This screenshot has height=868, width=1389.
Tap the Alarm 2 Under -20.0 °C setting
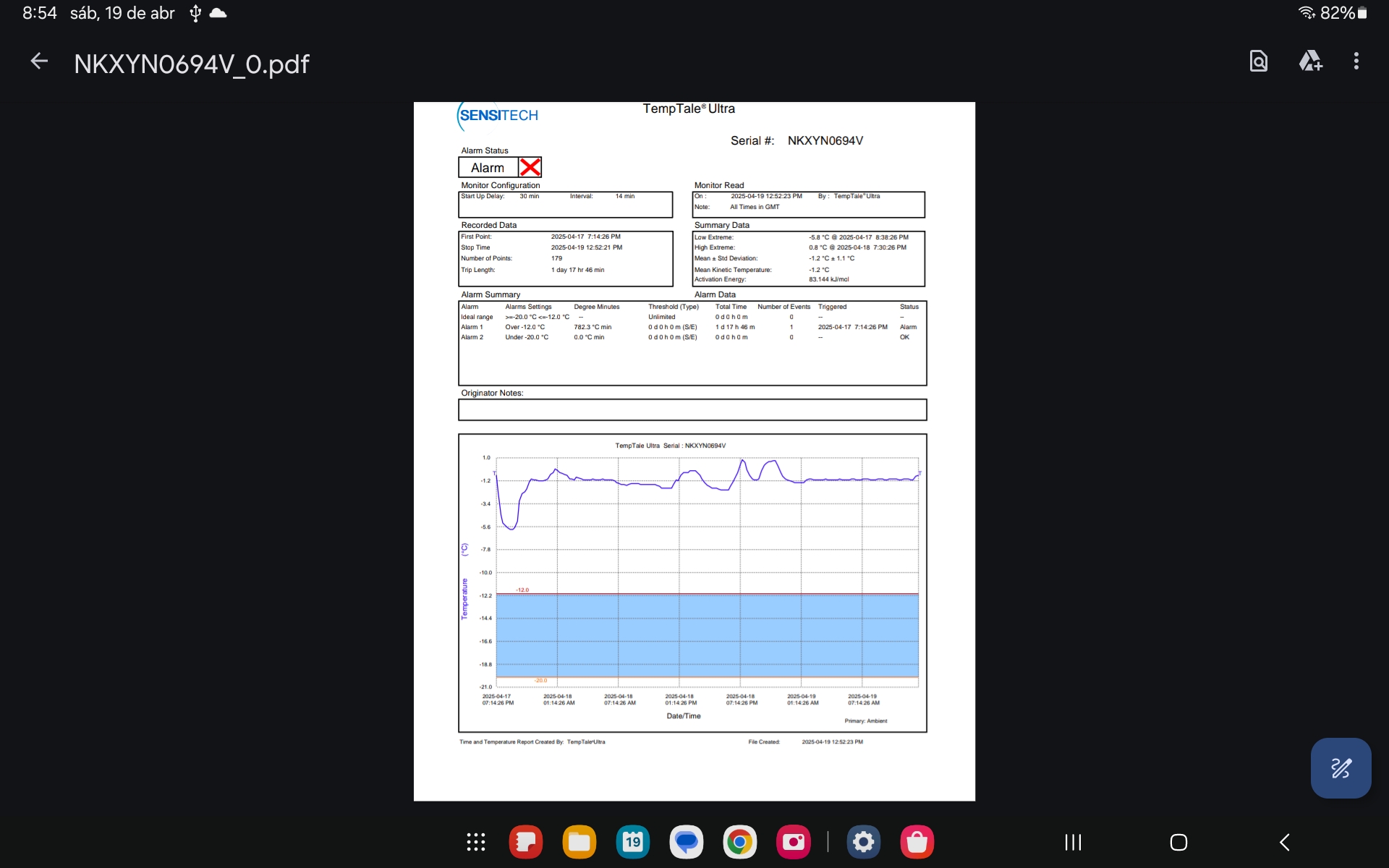pyautogui.click(x=527, y=337)
